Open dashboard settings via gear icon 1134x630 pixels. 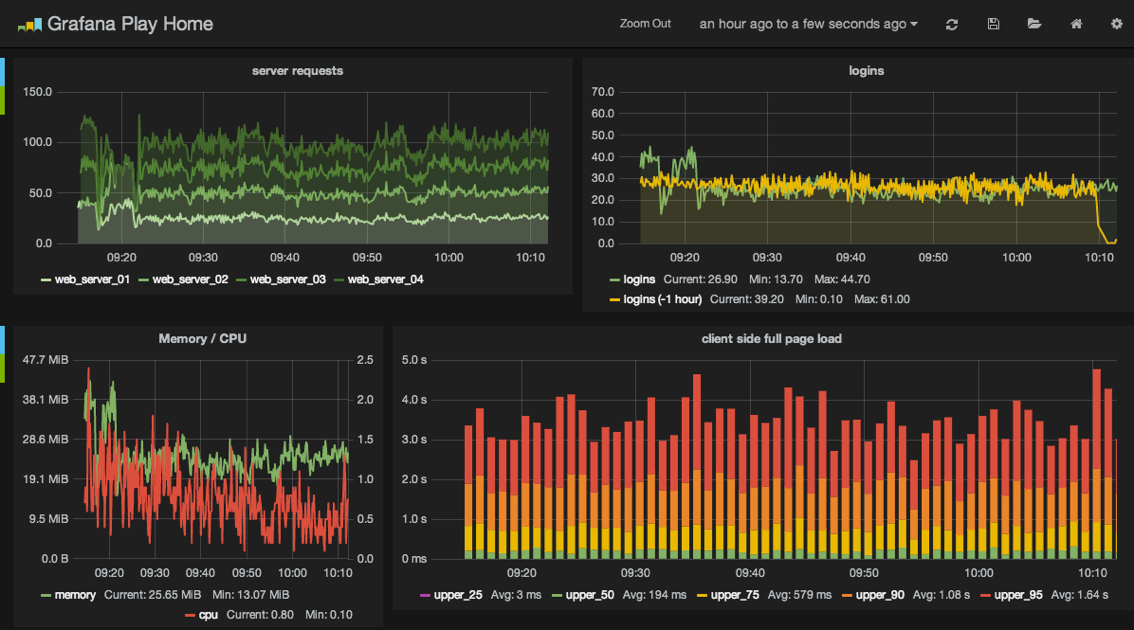pyautogui.click(x=1116, y=23)
